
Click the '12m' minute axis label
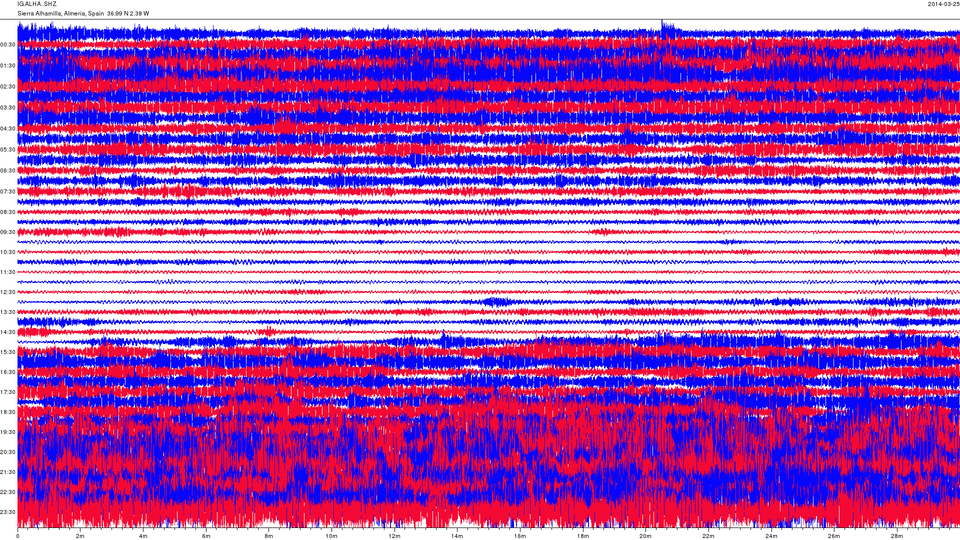[x=394, y=536]
